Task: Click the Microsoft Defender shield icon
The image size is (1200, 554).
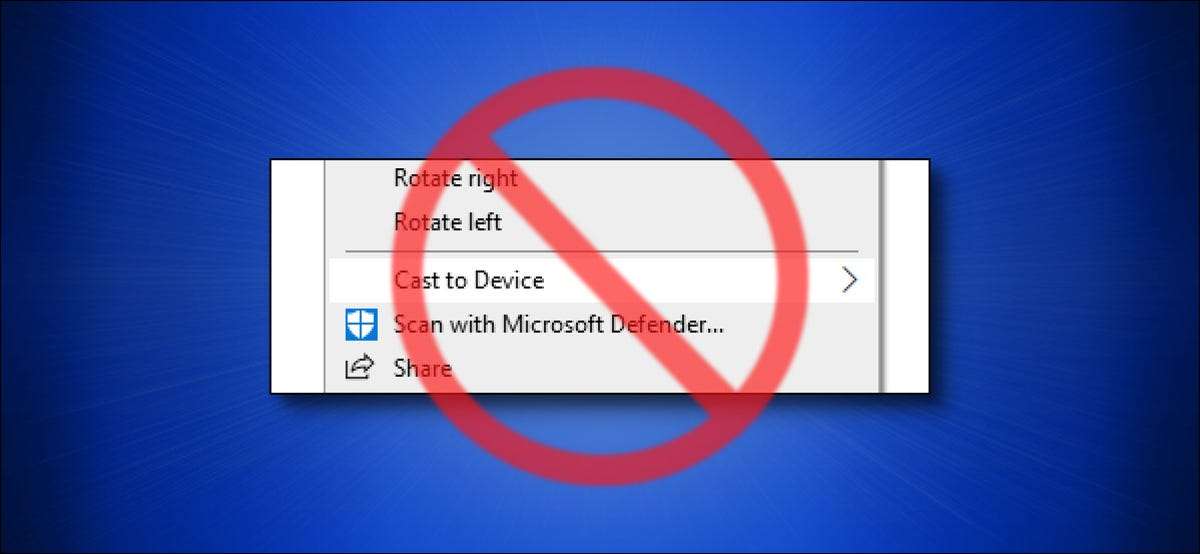Action: pyautogui.click(x=360, y=324)
